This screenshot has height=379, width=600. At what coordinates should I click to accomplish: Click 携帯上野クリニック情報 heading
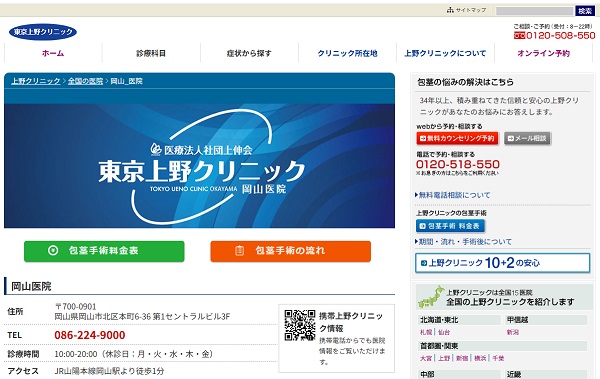pyautogui.click(x=351, y=322)
